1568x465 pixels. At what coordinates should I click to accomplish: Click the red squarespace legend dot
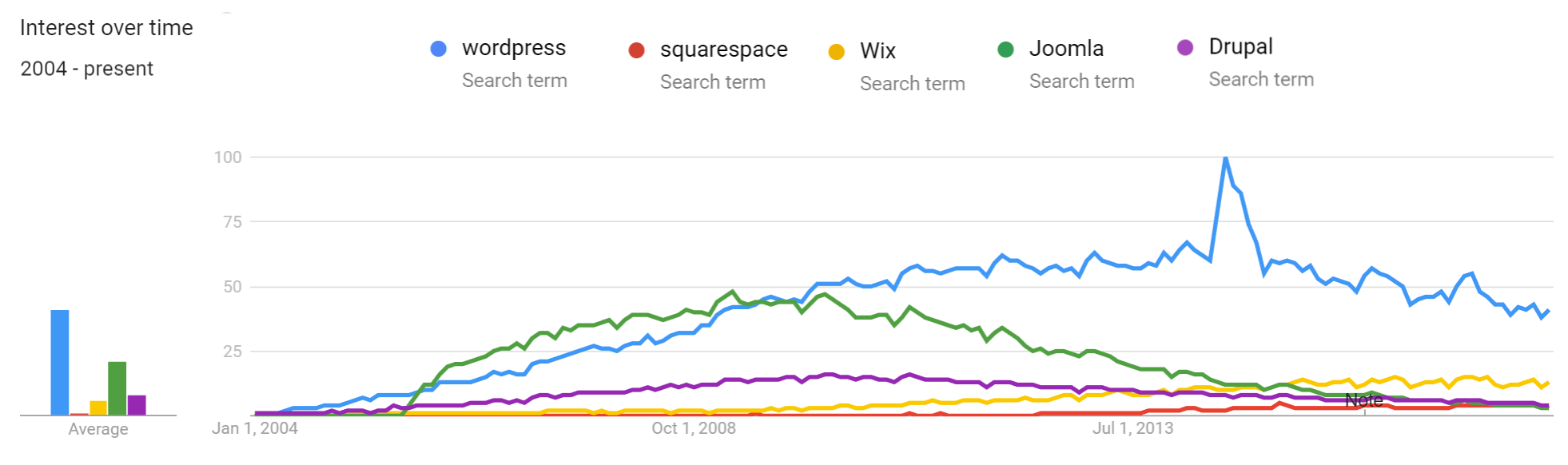pos(636,50)
